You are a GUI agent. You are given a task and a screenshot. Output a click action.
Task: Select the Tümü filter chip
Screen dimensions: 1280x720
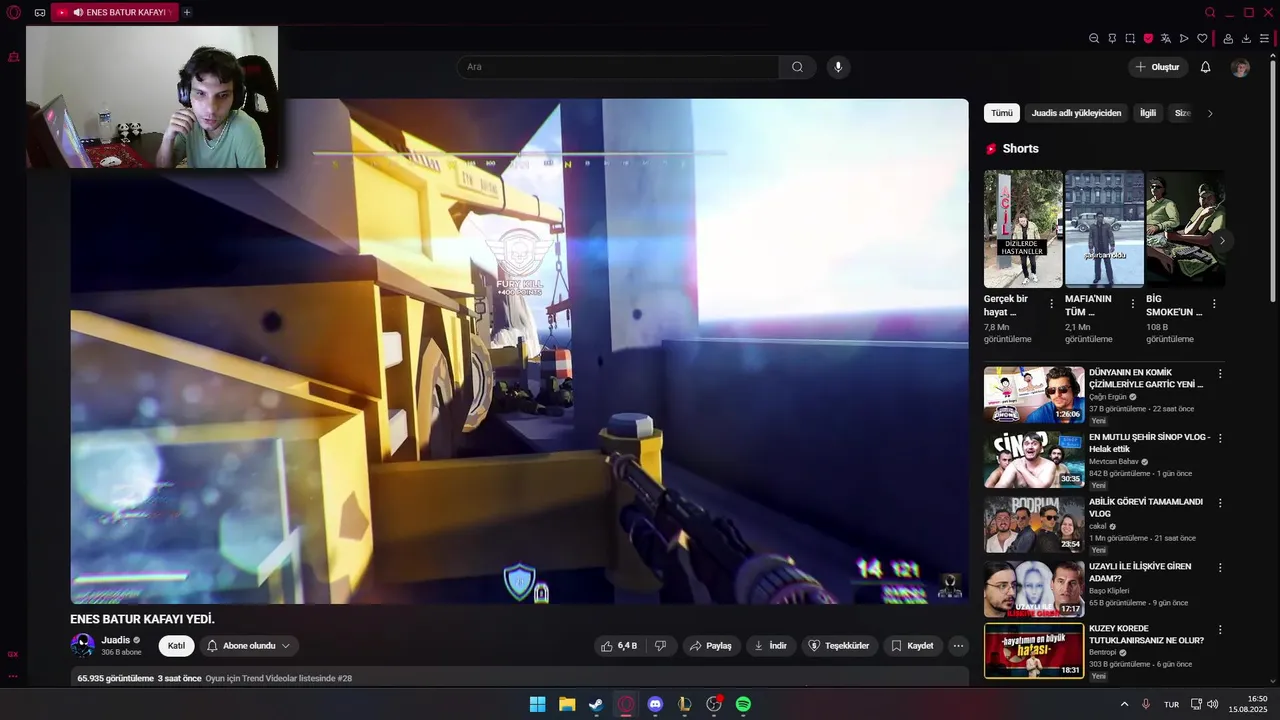tap(1002, 113)
